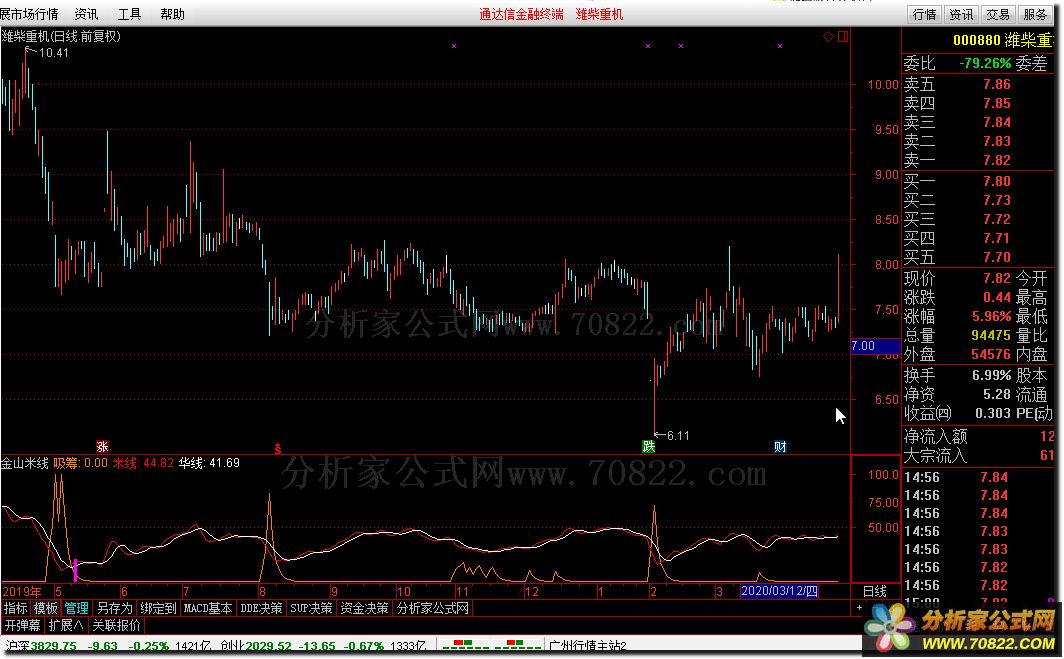Screen dimensions: 1064x659
Task: Click the plus sign beside indicator tabs
Action: point(859,607)
